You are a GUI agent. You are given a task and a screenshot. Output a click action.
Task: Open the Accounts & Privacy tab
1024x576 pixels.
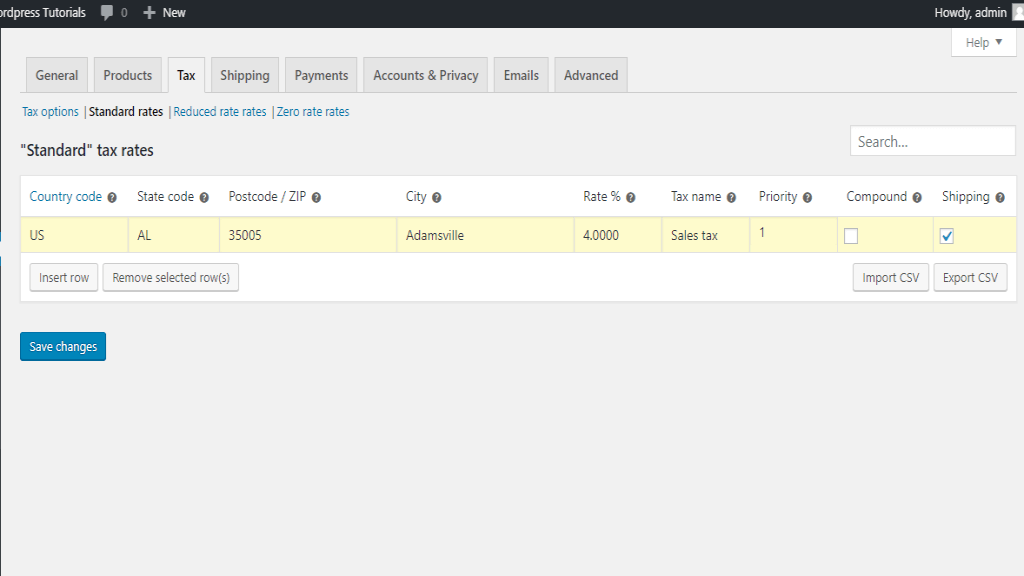click(x=426, y=75)
